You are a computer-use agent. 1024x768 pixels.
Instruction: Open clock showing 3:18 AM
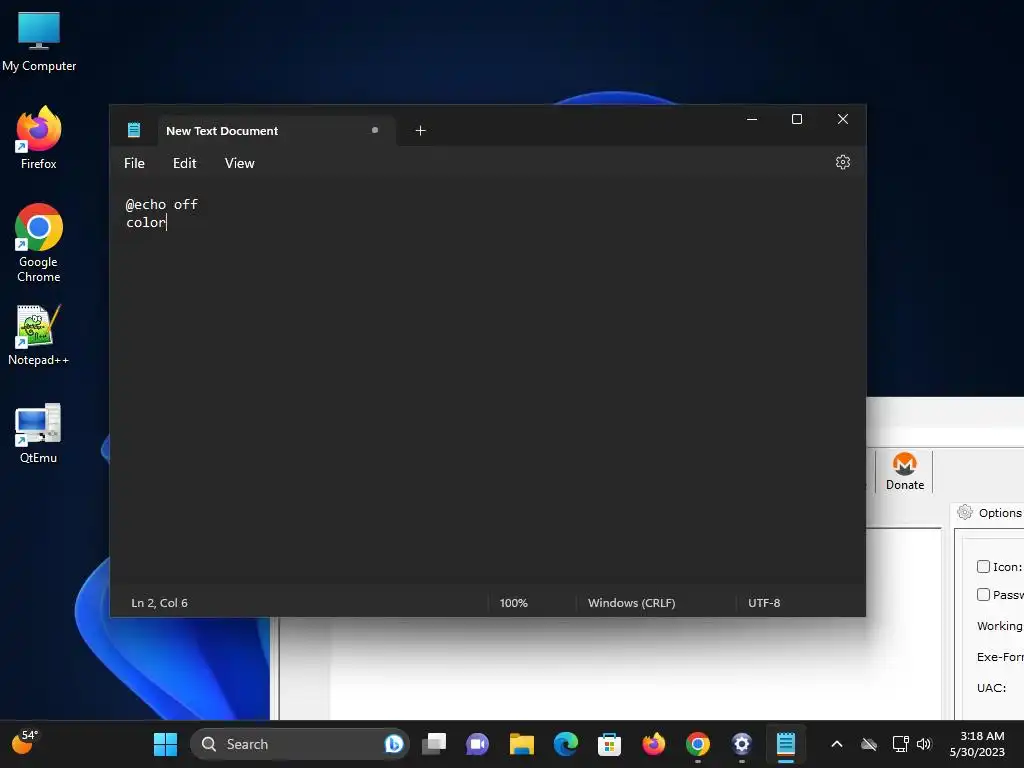977,744
